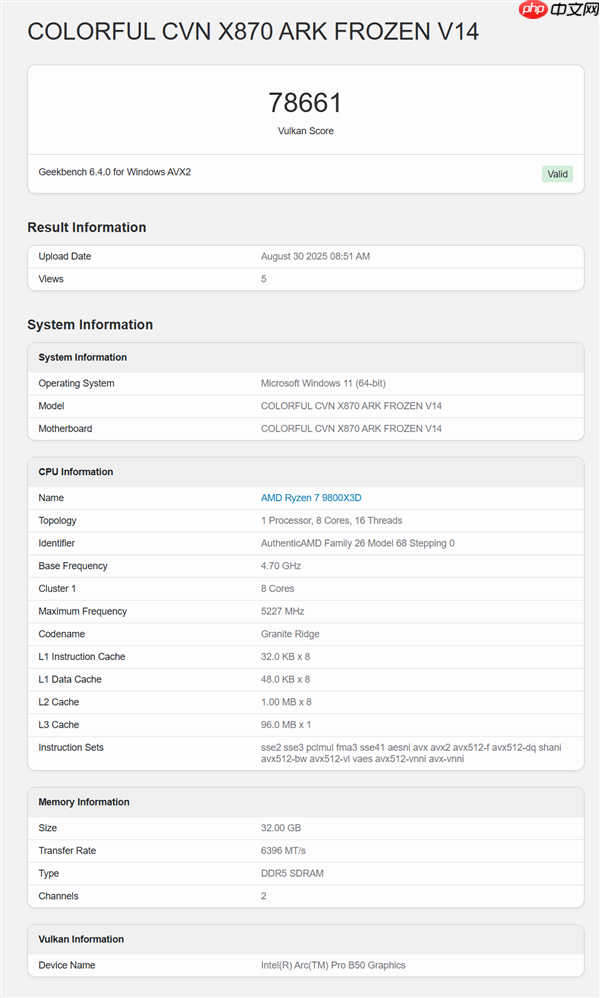Viewport: 600px width, 998px height.
Task: Click the Motherboard row value
Action: coord(351,429)
